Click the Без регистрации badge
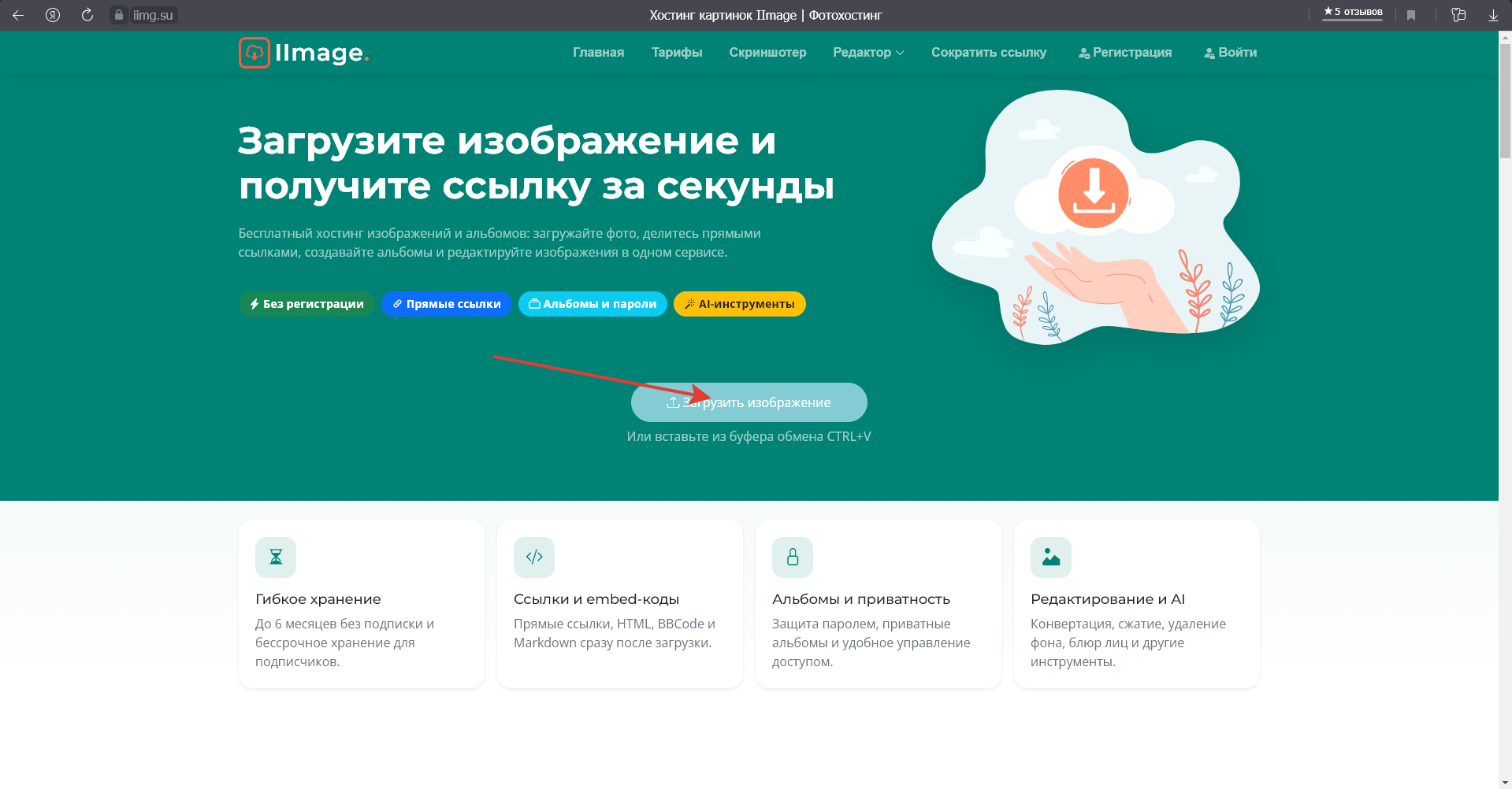The image size is (1512, 789). pyautogui.click(x=306, y=304)
